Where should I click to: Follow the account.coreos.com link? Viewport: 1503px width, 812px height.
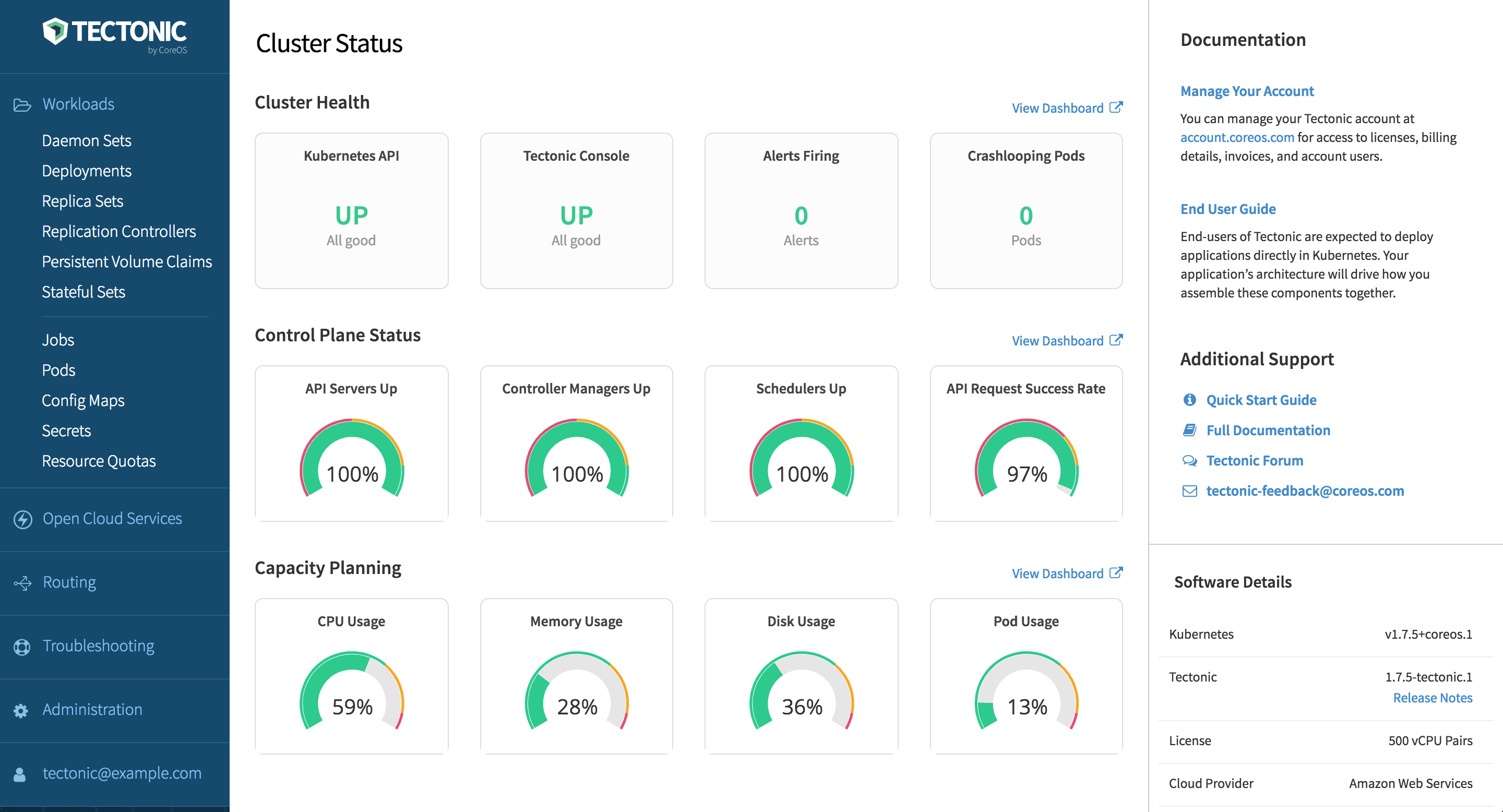[x=1237, y=137]
